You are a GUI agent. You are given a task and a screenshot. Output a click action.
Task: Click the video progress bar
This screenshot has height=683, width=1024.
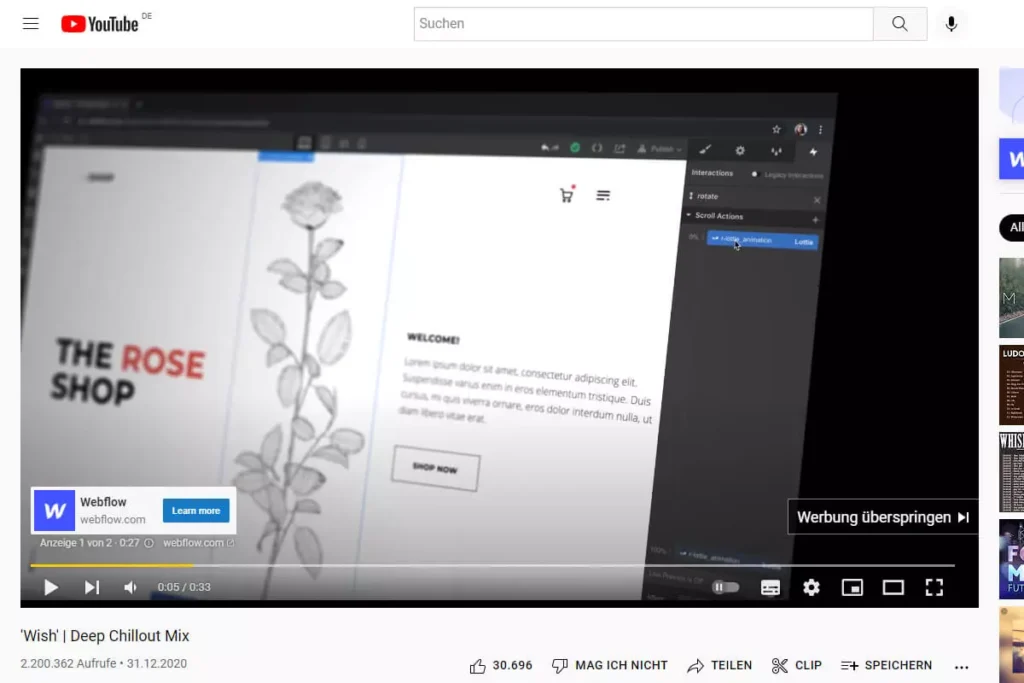click(500, 566)
